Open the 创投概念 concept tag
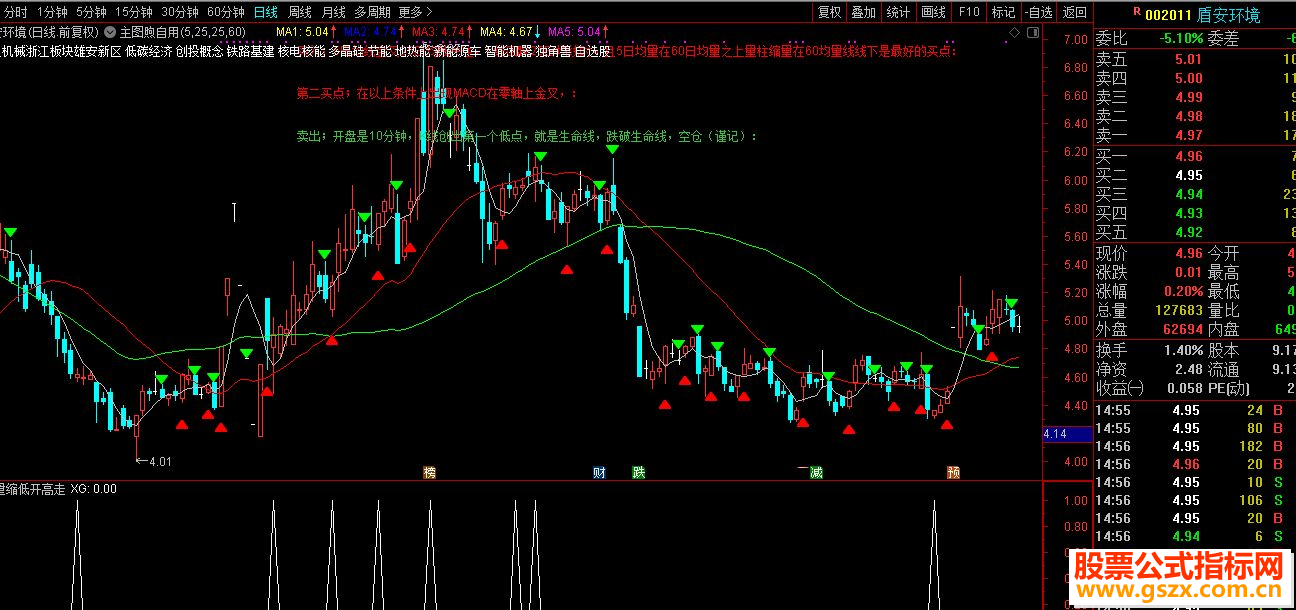Viewport: 1296px width, 610px height. (199, 51)
